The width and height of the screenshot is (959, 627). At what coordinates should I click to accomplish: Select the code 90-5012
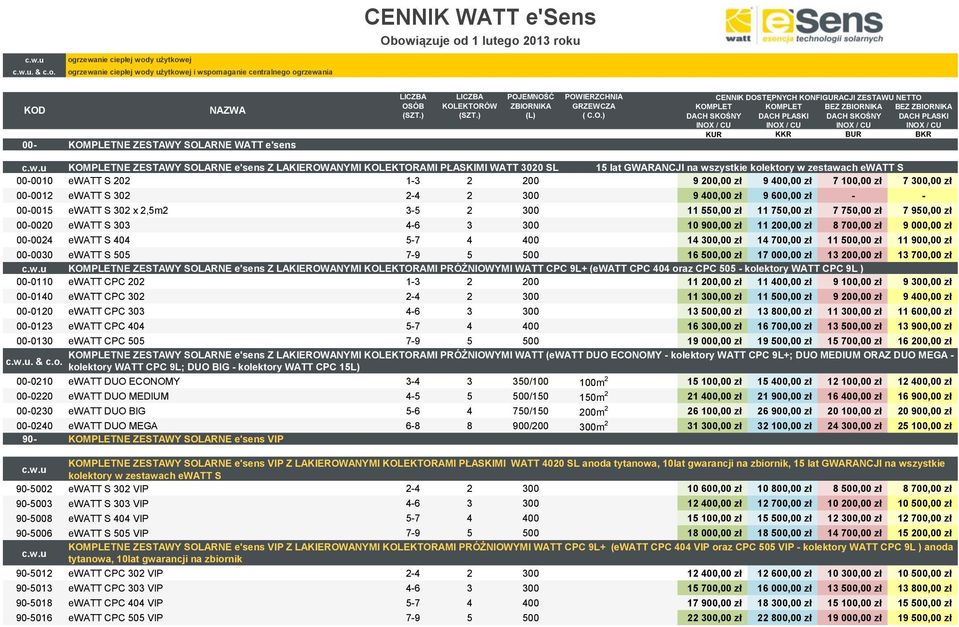point(34,574)
